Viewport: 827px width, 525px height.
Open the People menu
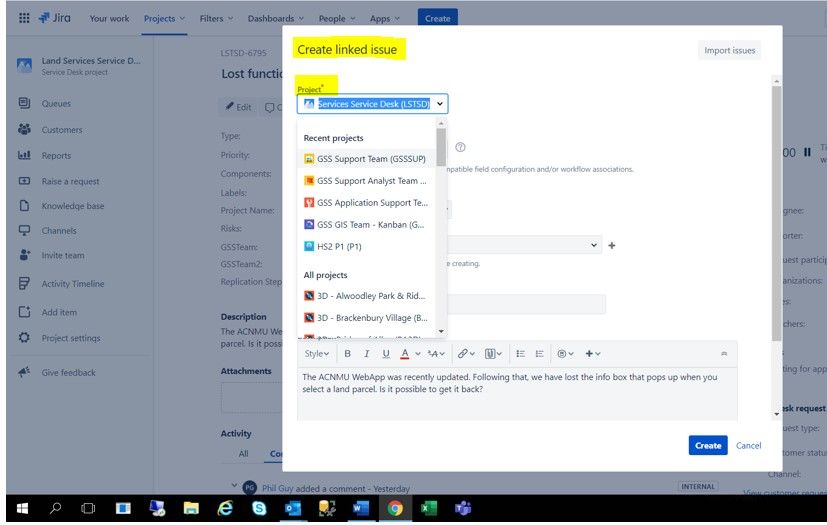[337, 18]
